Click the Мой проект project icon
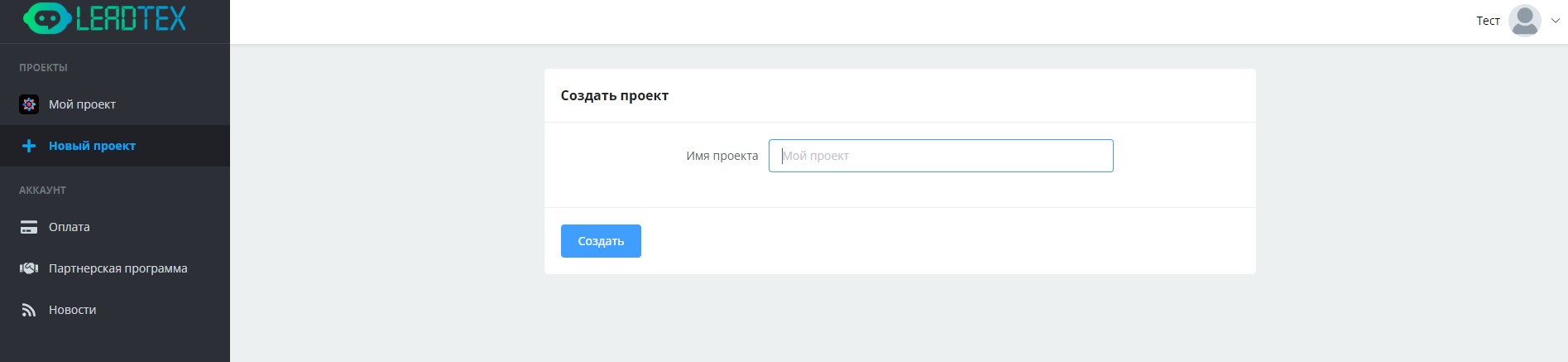This screenshot has width=1568, height=362. coord(29,104)
